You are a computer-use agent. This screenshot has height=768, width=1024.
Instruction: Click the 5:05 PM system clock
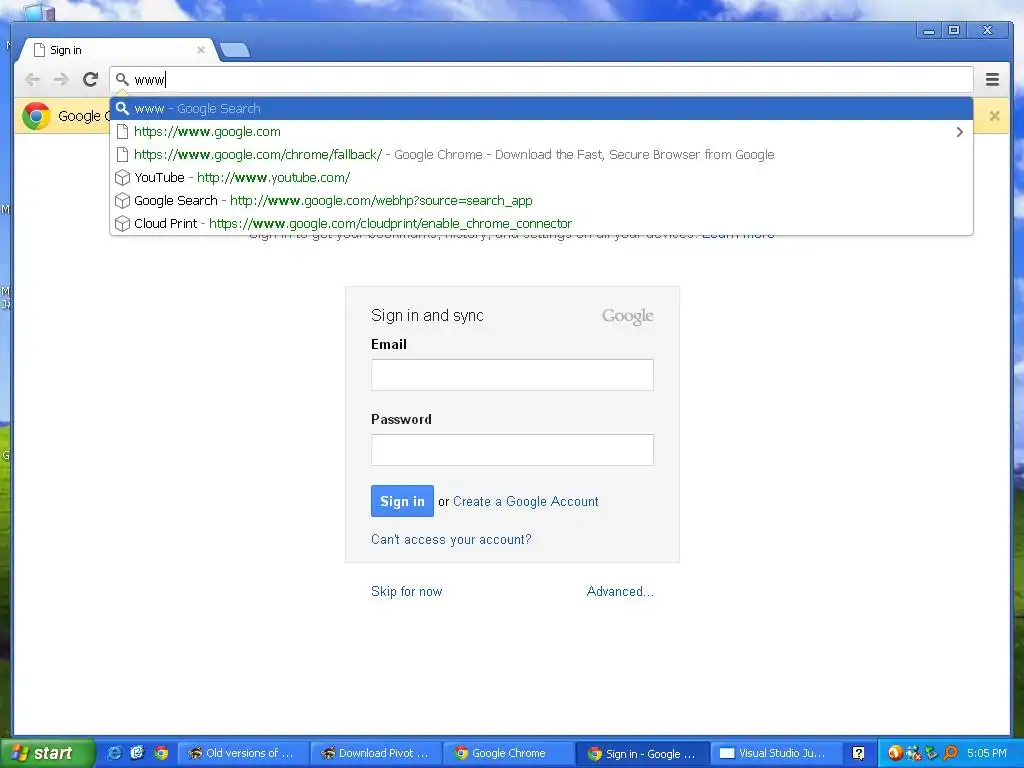(987, 753)
